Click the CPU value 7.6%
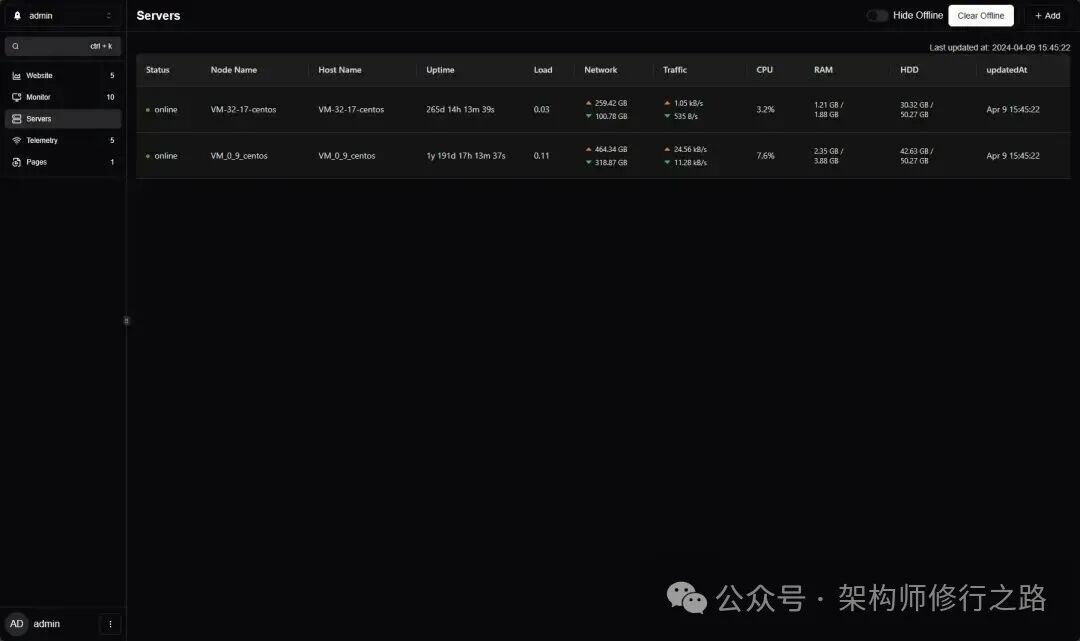 coord(765,156)
